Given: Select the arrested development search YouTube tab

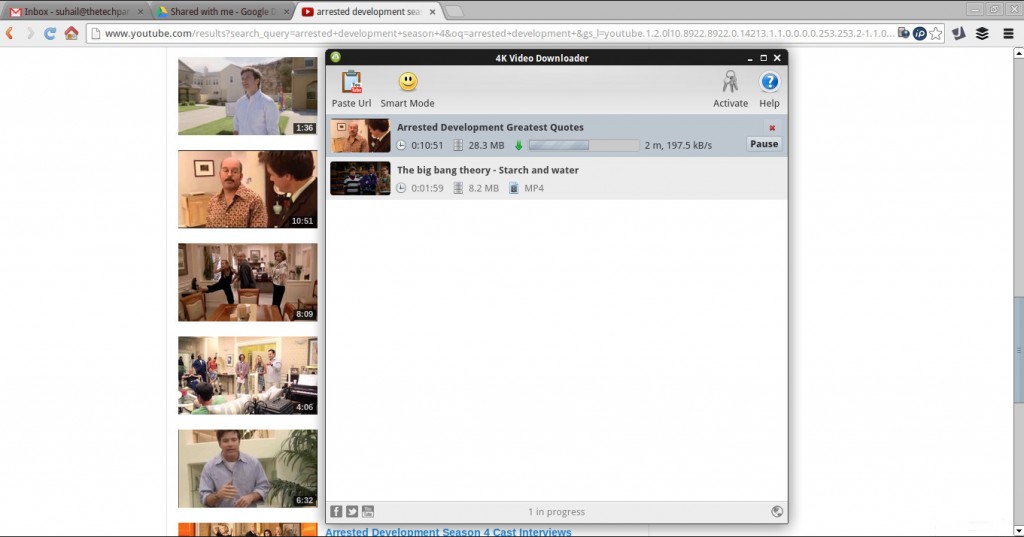Looking at the screenshot, I should pyautogui.click(x=368, y=12).
